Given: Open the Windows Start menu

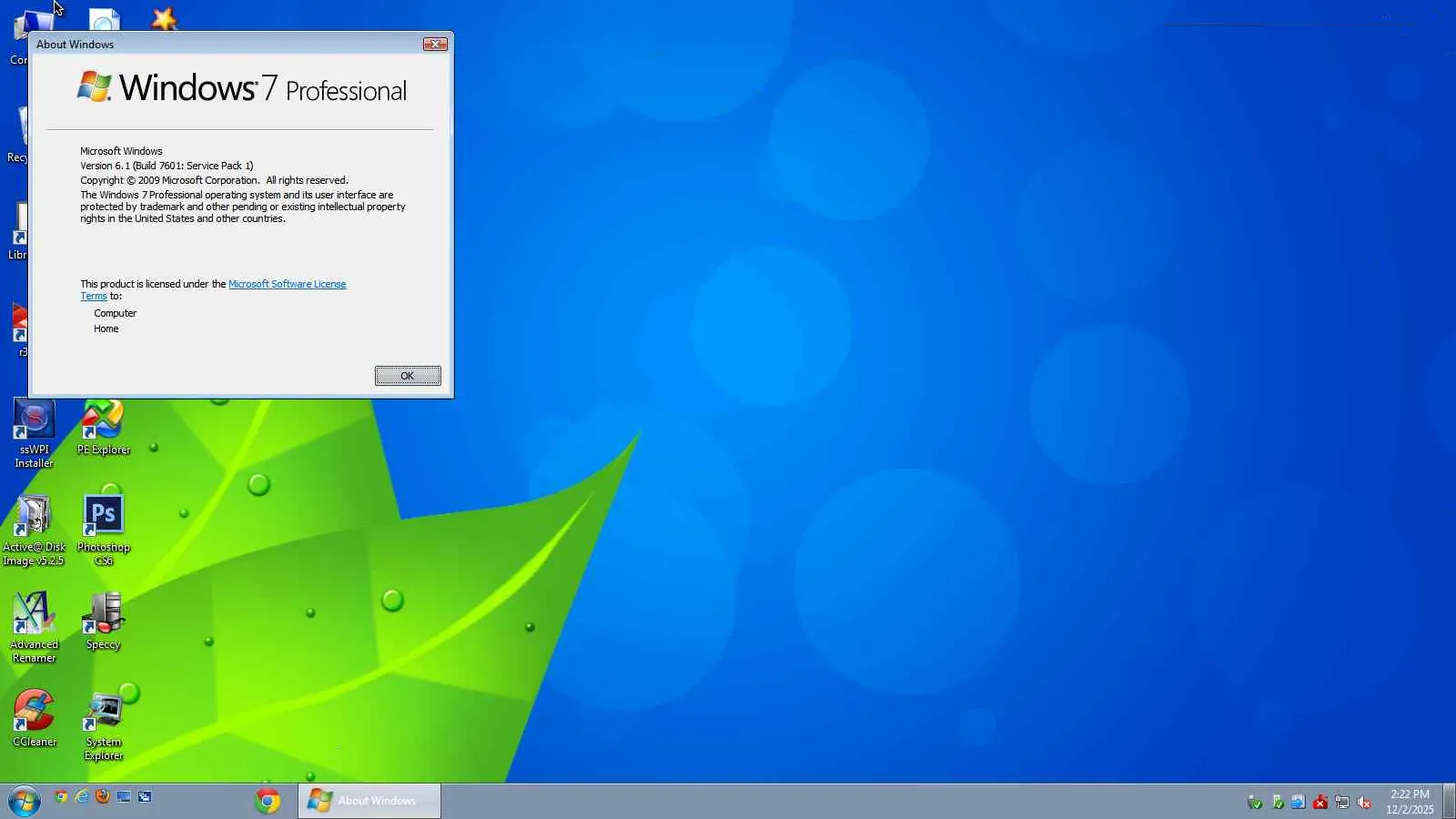Looking at the screenshot, I should click(x=25, y=801).
